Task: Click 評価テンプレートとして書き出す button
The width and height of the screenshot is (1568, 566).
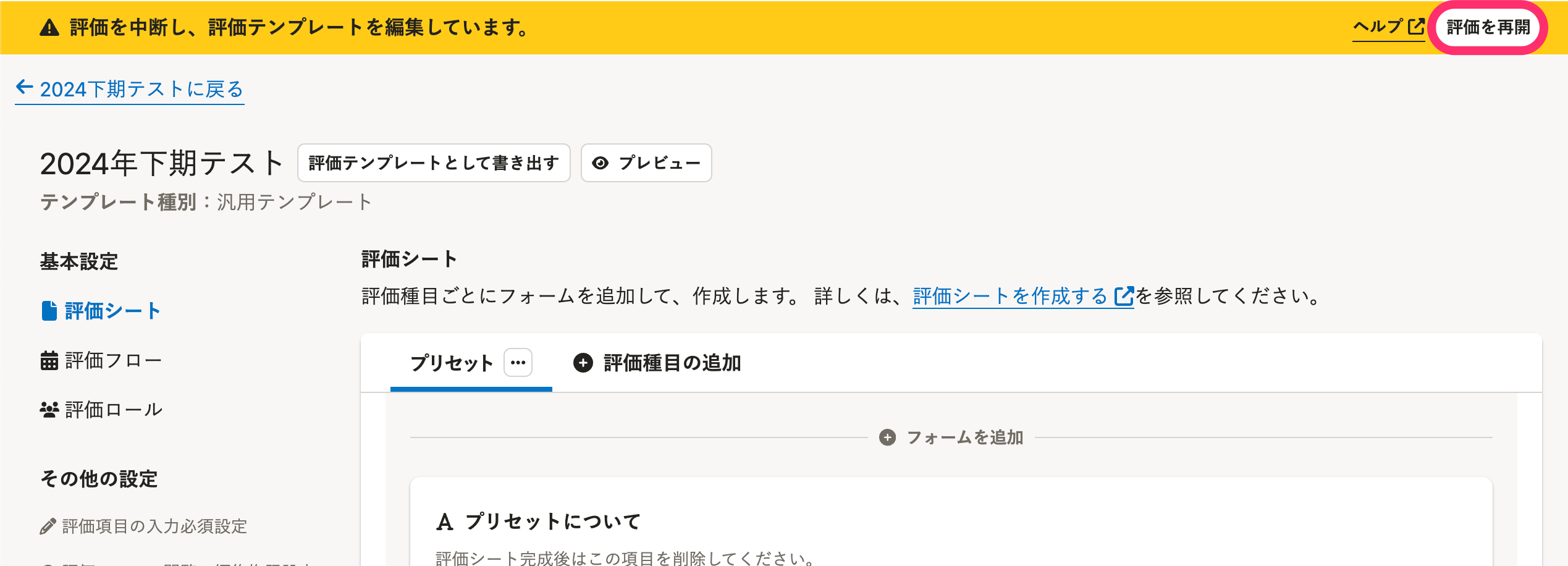Action: [434, 163]
